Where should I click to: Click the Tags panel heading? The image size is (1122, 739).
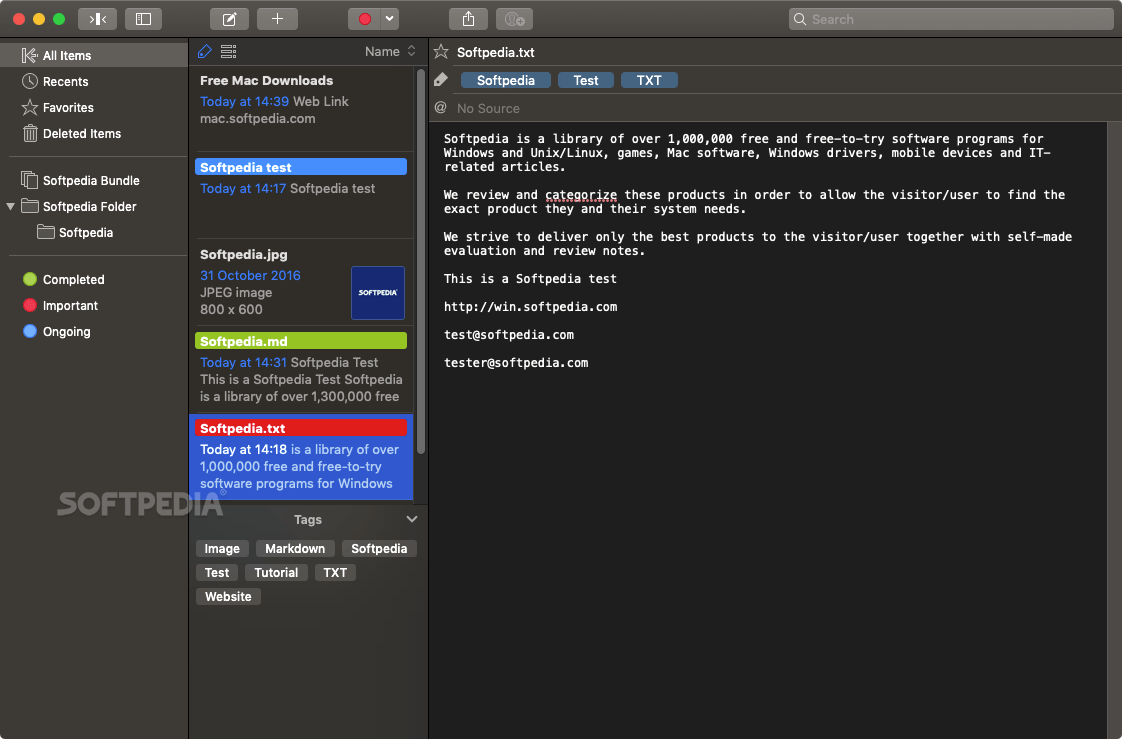coord(308,519)
